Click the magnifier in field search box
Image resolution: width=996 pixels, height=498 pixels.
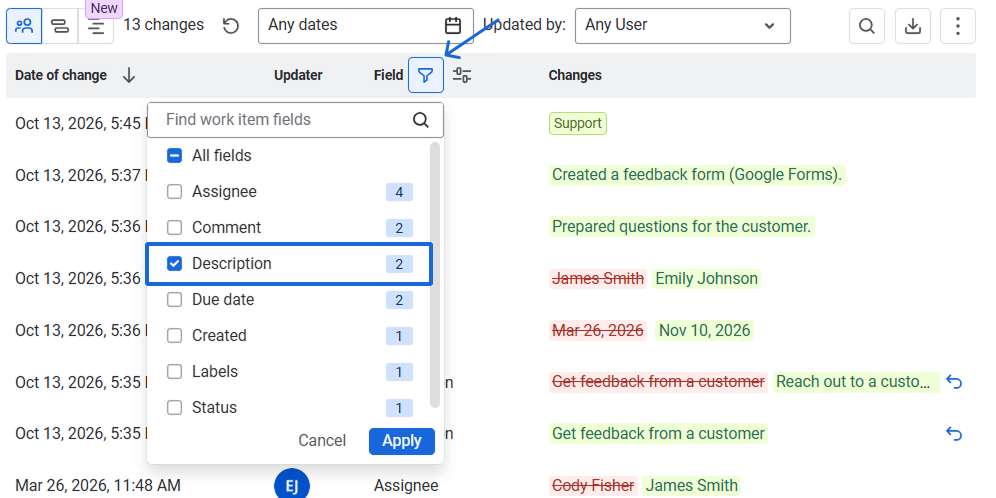tap(421, 119)
